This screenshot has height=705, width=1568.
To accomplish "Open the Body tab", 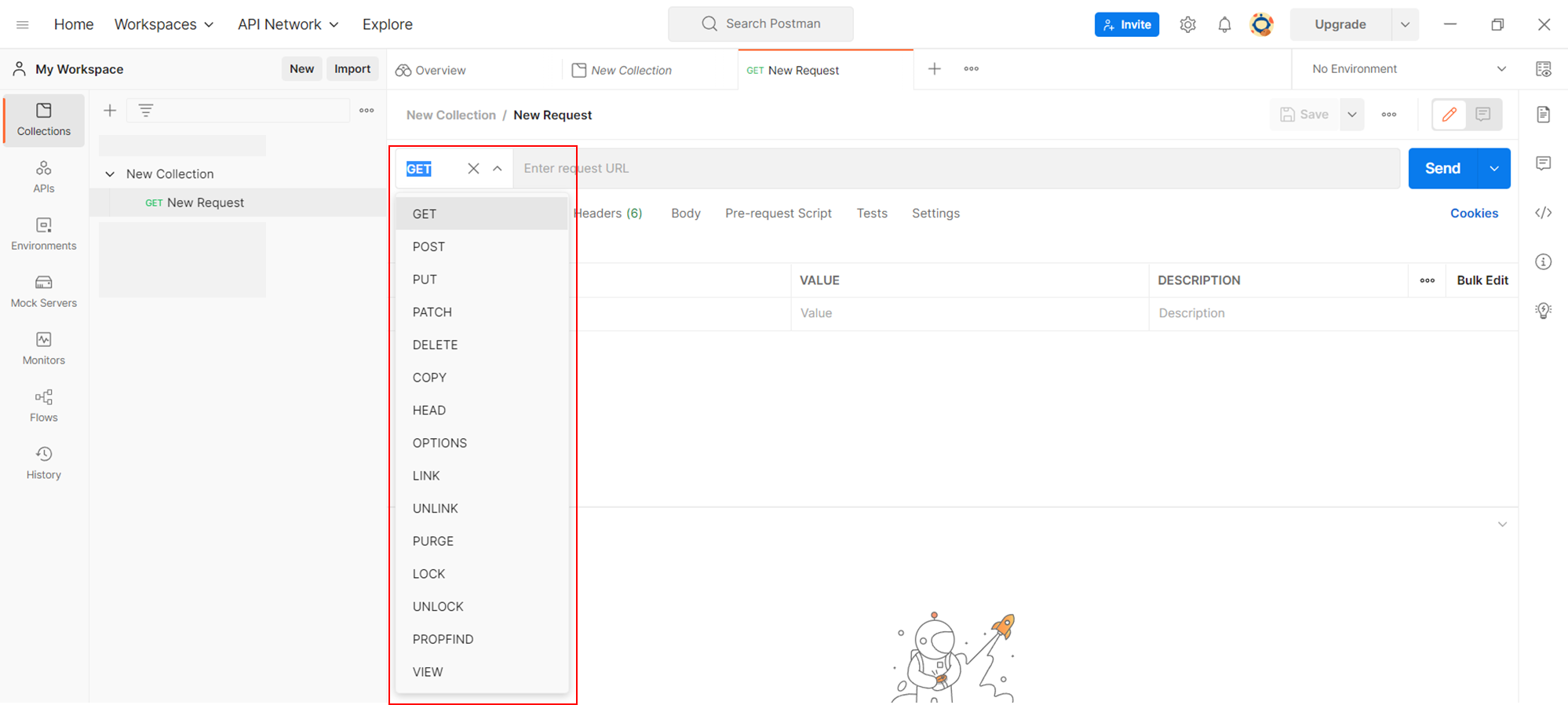I will click(686, 214).
